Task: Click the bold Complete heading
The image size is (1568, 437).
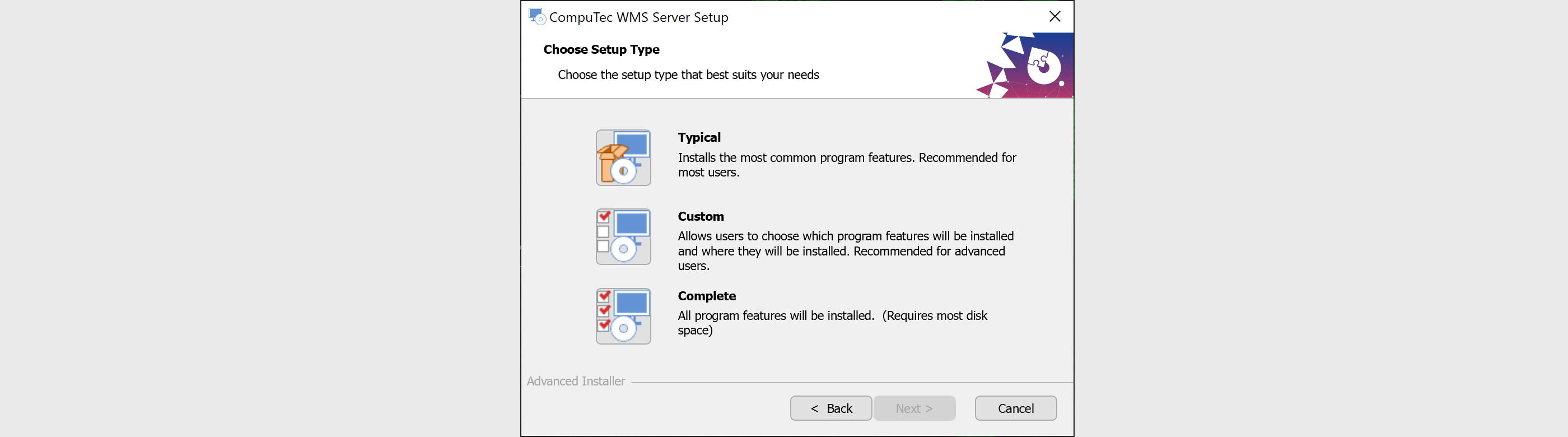Action: pyautogui.click(x=707, y=296)
